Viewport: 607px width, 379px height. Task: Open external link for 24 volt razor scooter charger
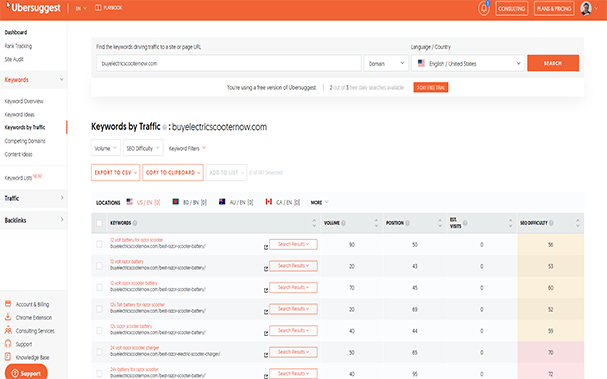(266, 355)
